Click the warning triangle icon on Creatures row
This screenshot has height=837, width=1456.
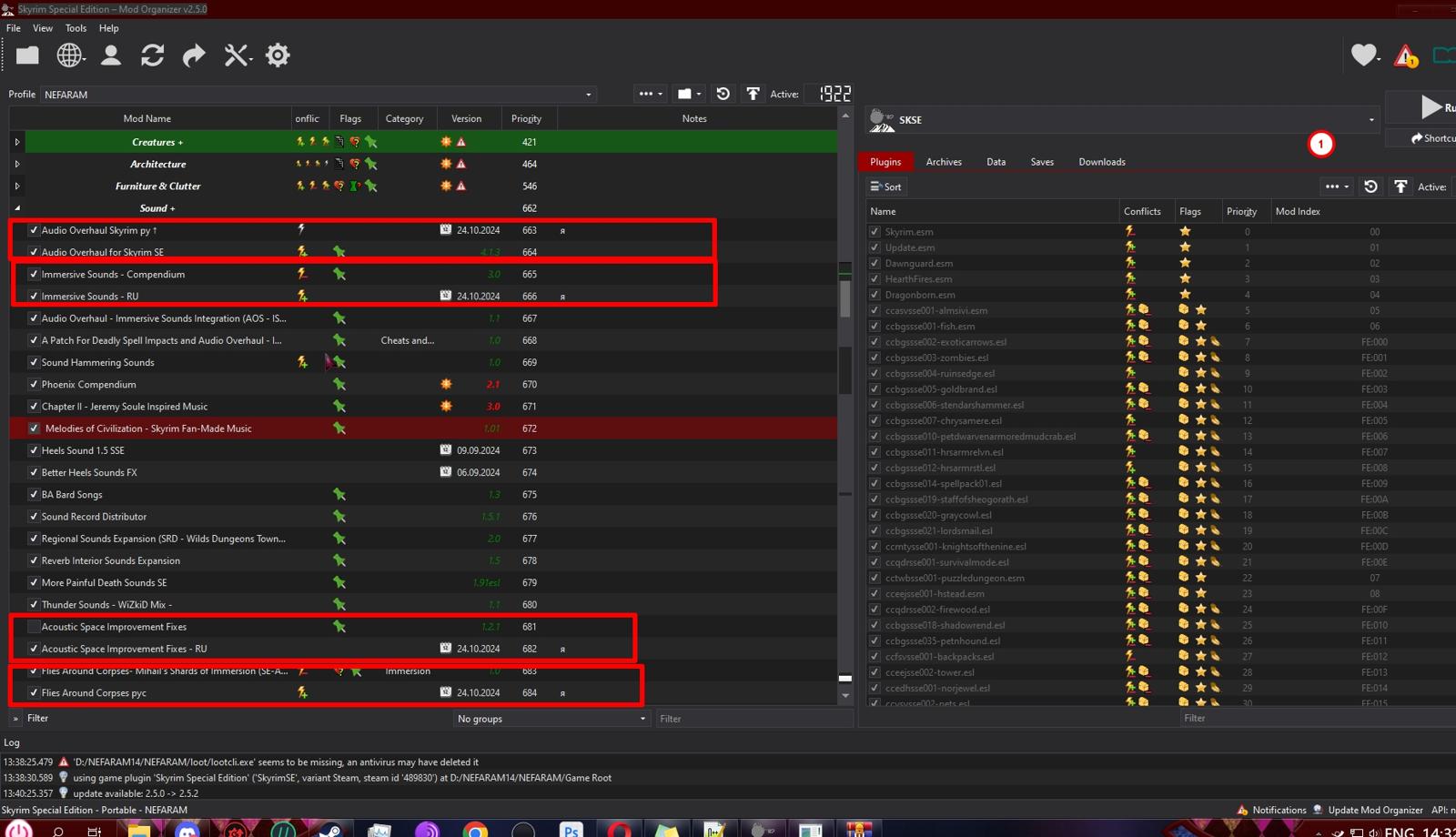[x=461, y=142]
